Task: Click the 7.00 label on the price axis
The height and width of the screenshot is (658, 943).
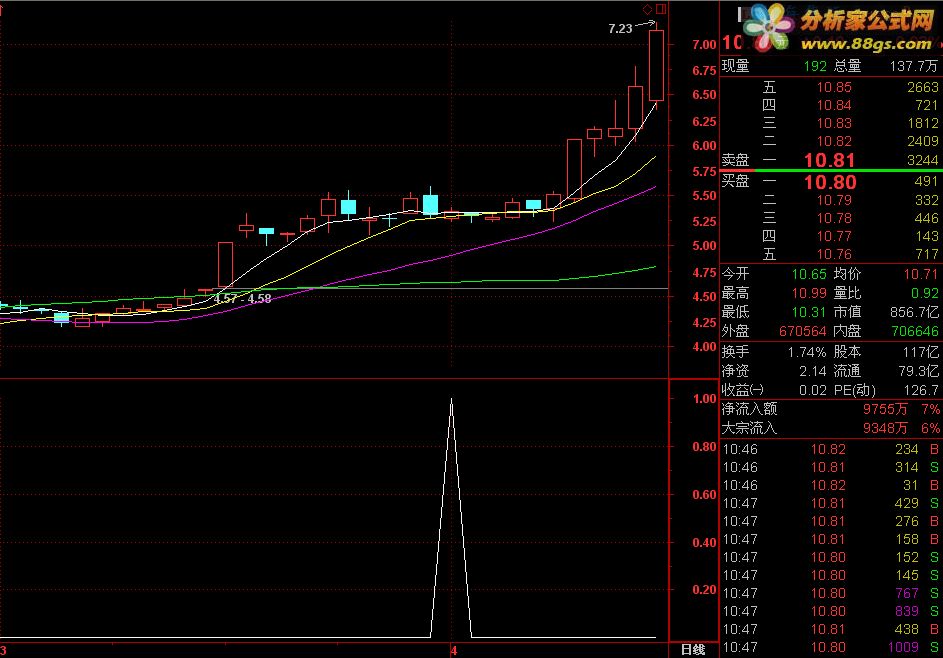Action: (704, 45)
